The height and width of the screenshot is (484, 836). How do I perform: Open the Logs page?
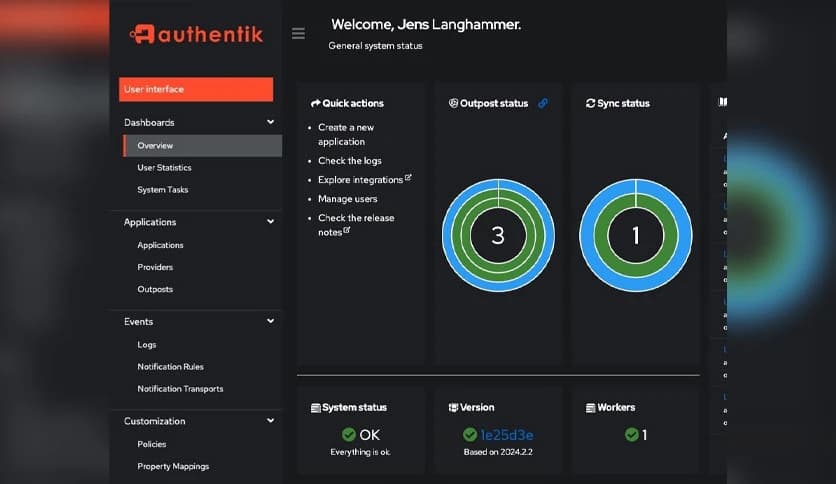click(147, 344)
